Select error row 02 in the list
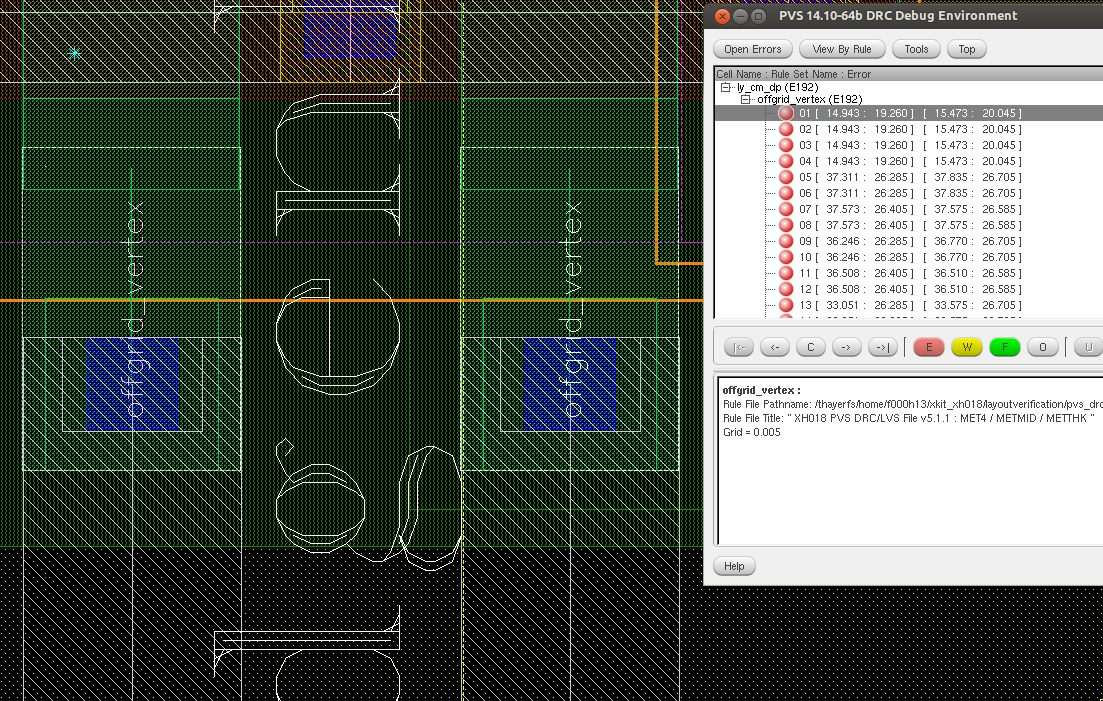 pos(910,129)
